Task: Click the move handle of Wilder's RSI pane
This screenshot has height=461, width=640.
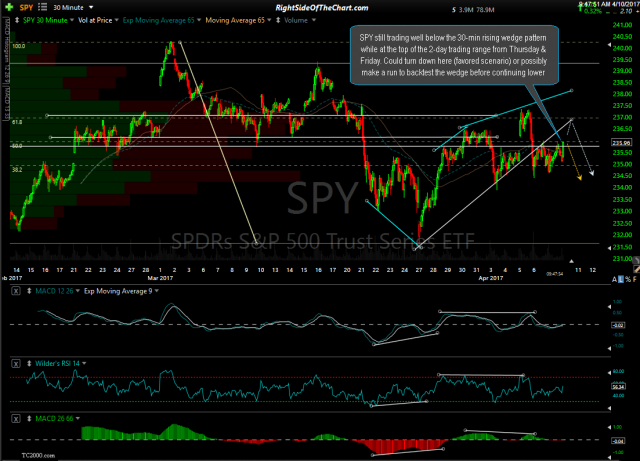Action: [x=29, y=363]
